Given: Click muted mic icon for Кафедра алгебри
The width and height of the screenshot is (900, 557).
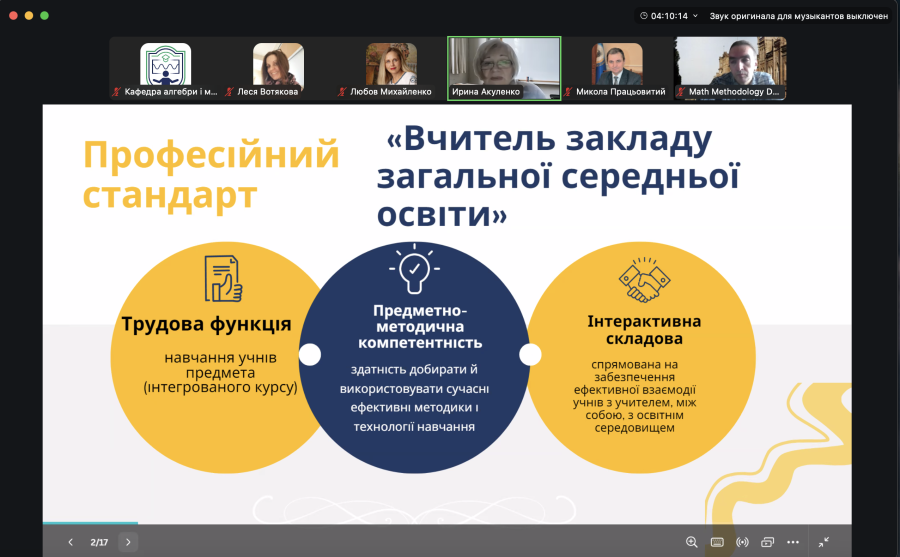Looking at the screenshot, I should tap(117, 92).
